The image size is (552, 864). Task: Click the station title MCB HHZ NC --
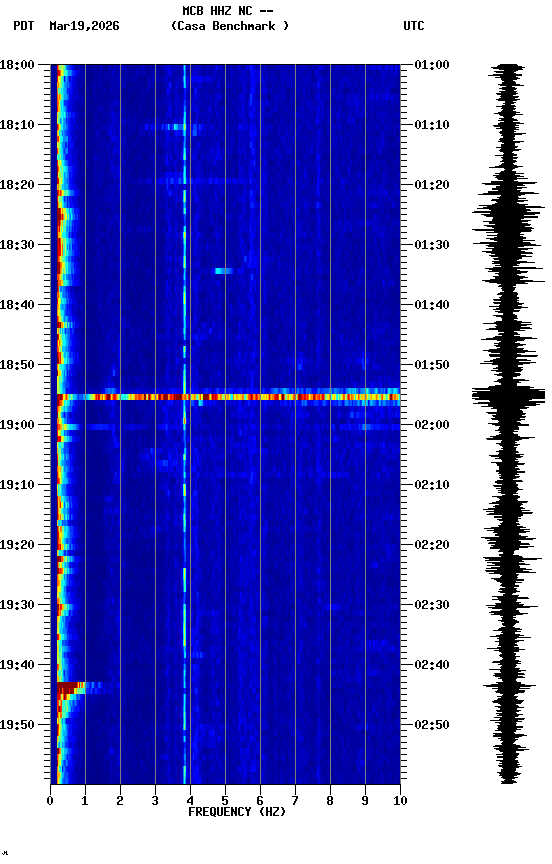228,11
